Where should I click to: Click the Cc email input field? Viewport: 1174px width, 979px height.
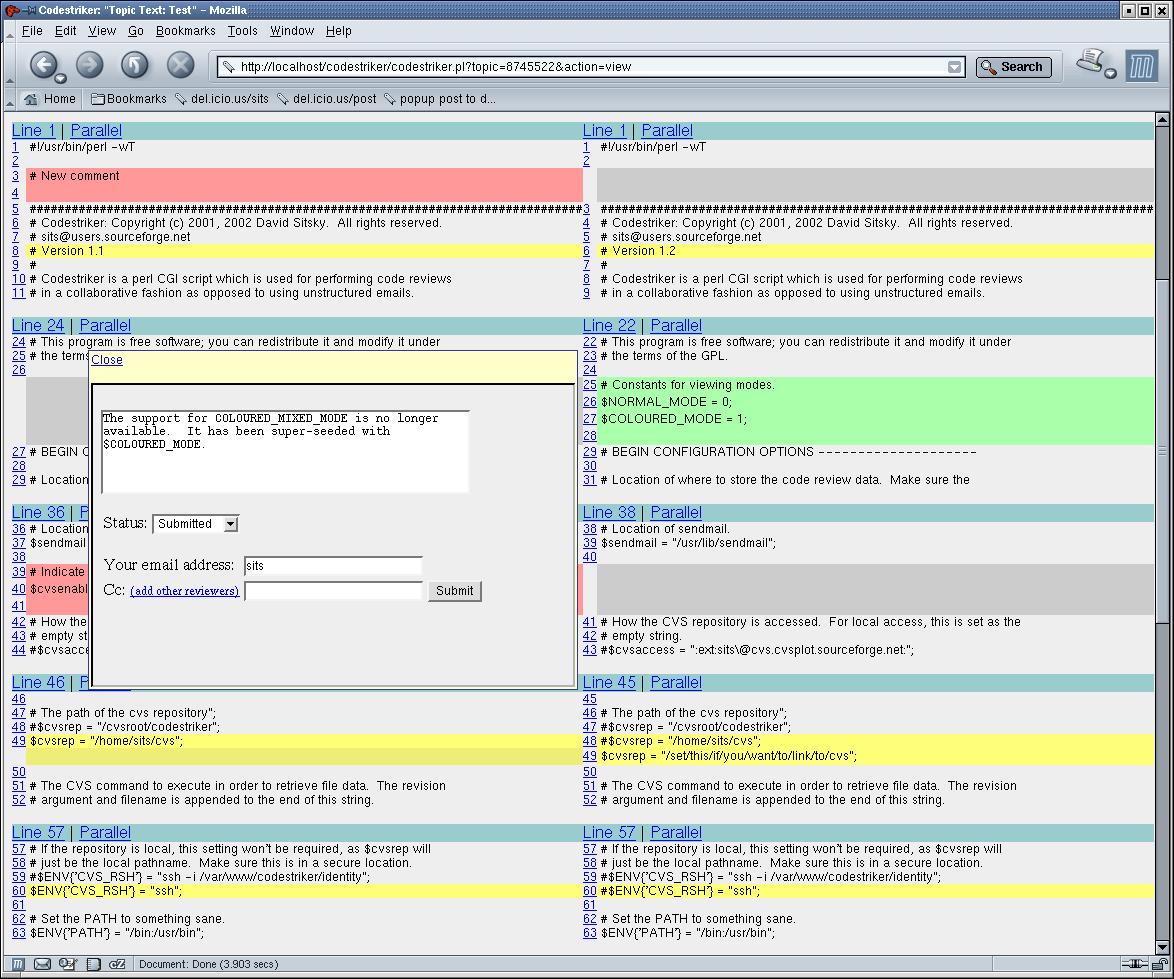[333, 591]
